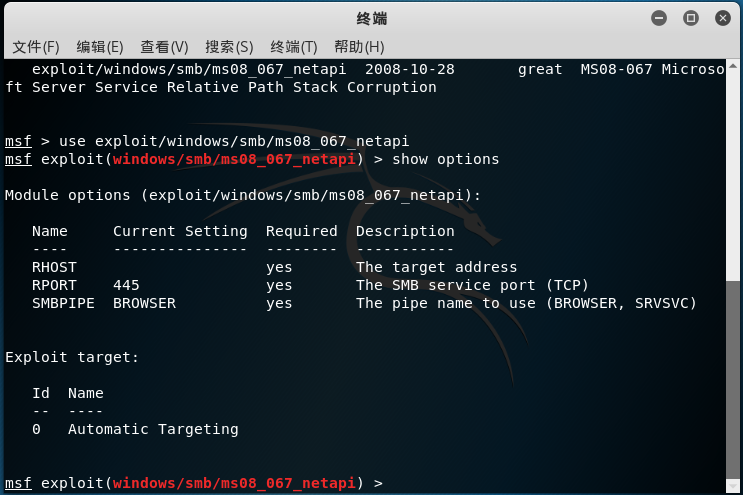This screenshot has width=743, height=495.
Task: Open the 查看(V) menu
Action: tap(164, 47)
